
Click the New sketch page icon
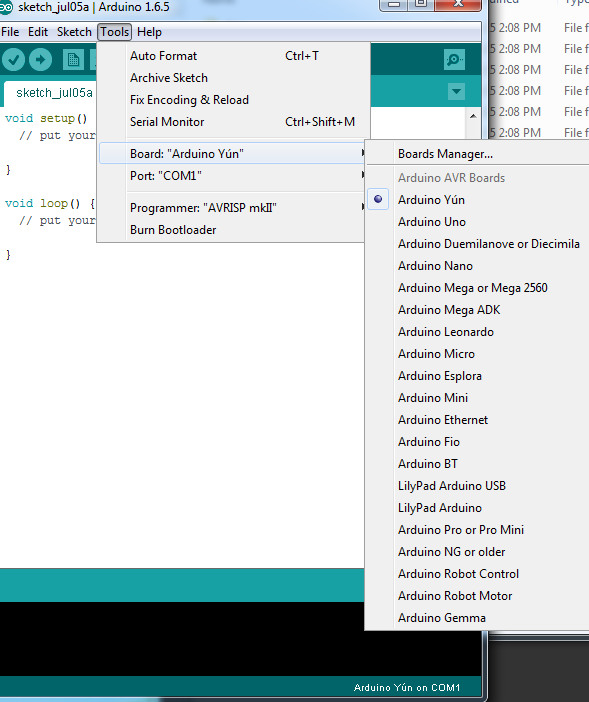click(x=73, y=60)
